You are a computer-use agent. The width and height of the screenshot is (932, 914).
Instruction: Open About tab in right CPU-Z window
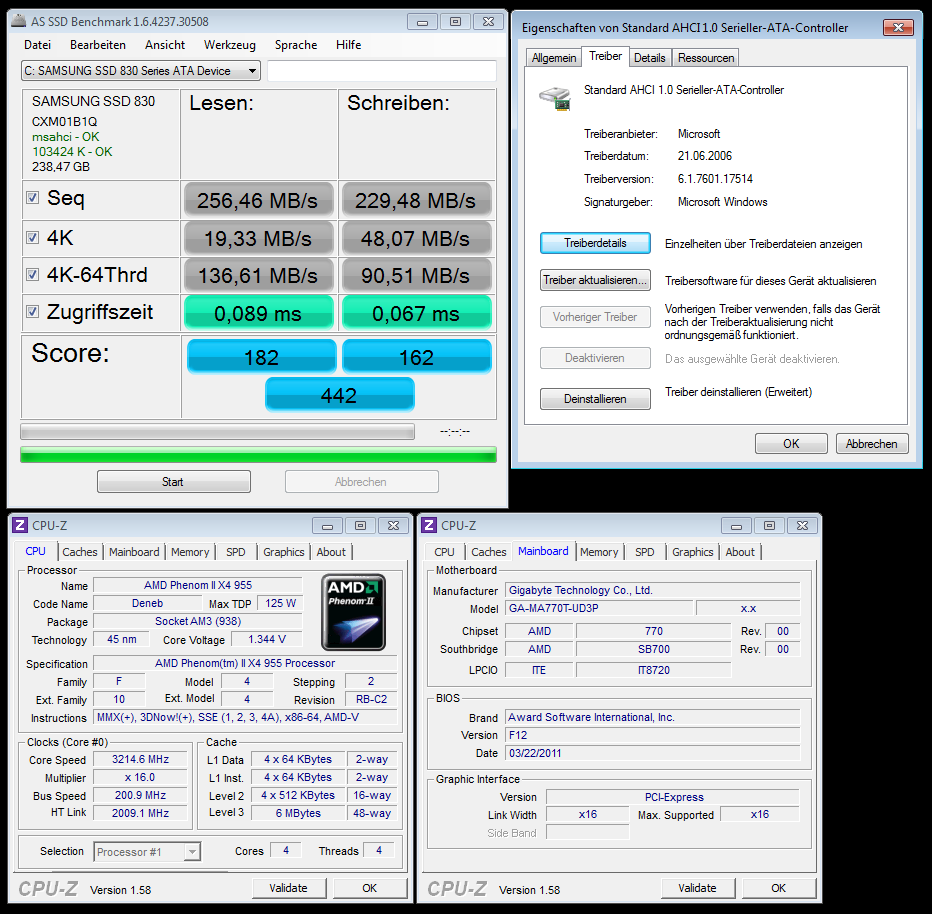coord(740,552)
